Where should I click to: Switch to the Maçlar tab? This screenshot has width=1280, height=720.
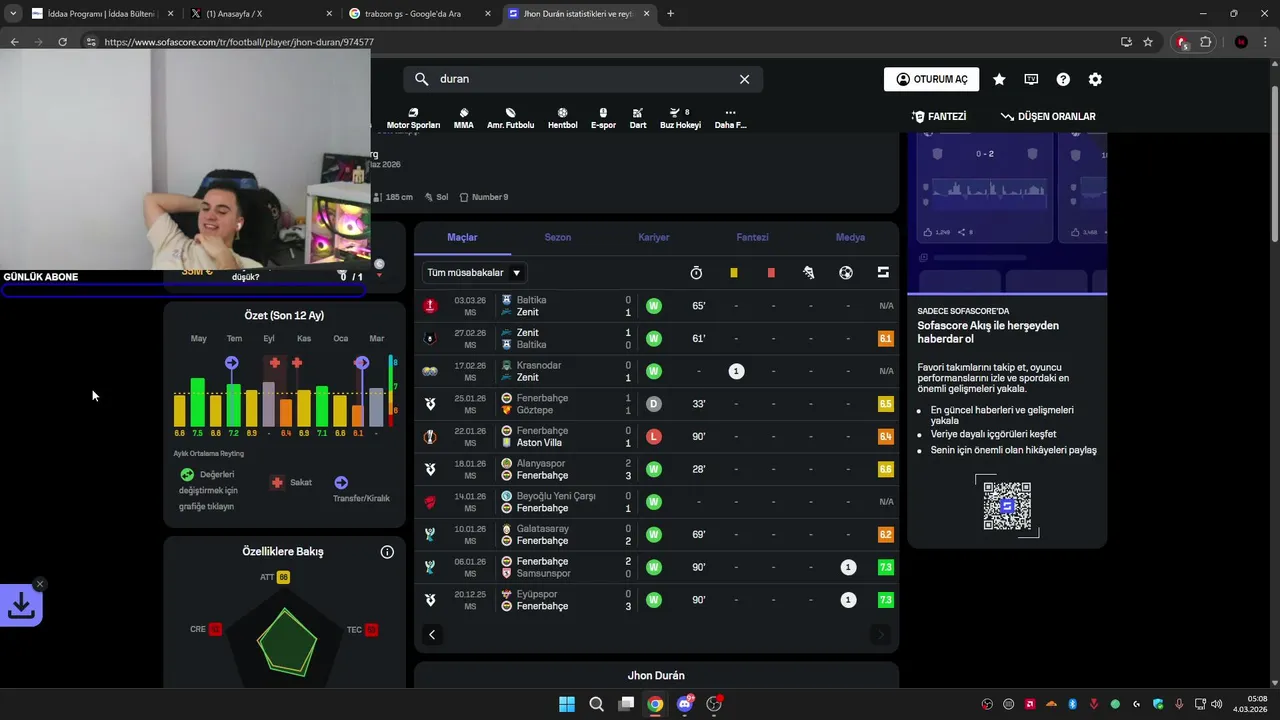pos(462,237)
